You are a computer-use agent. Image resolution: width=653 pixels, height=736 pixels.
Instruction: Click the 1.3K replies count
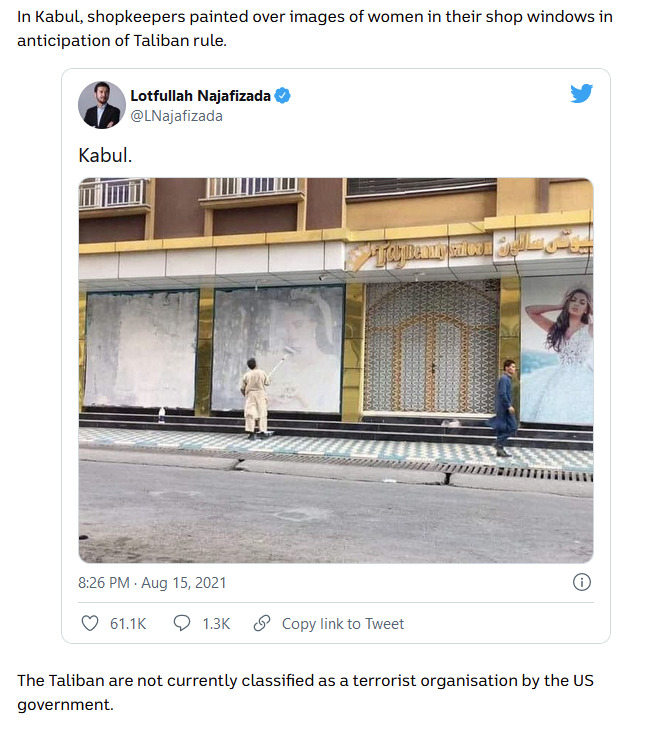tap(216, 624)
